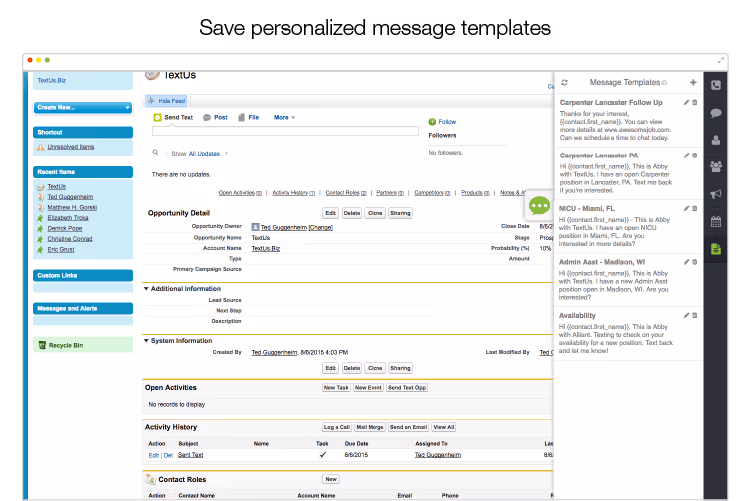751x501 pixels.
Task: Click Edit link in the Sent Text row
Action: [153, 455]
